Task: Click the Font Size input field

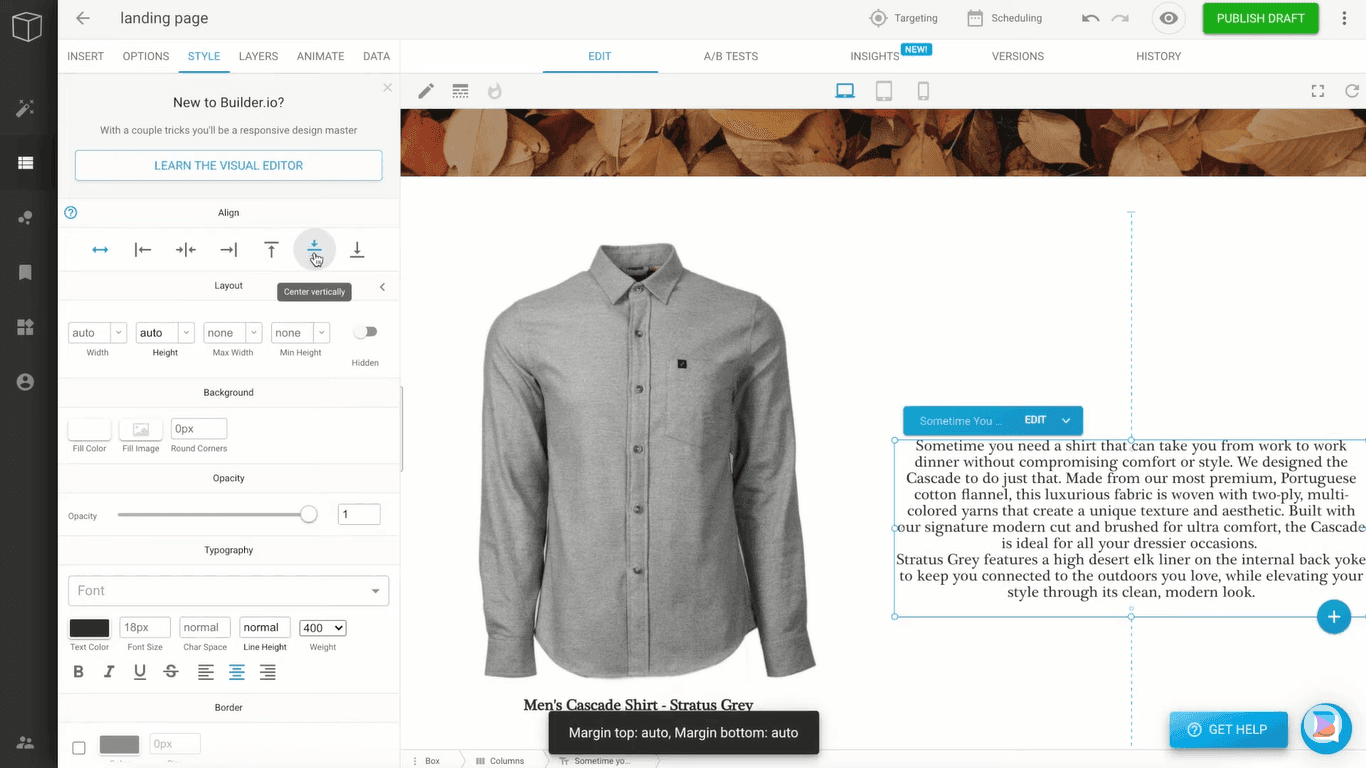Action: (145, 628)
